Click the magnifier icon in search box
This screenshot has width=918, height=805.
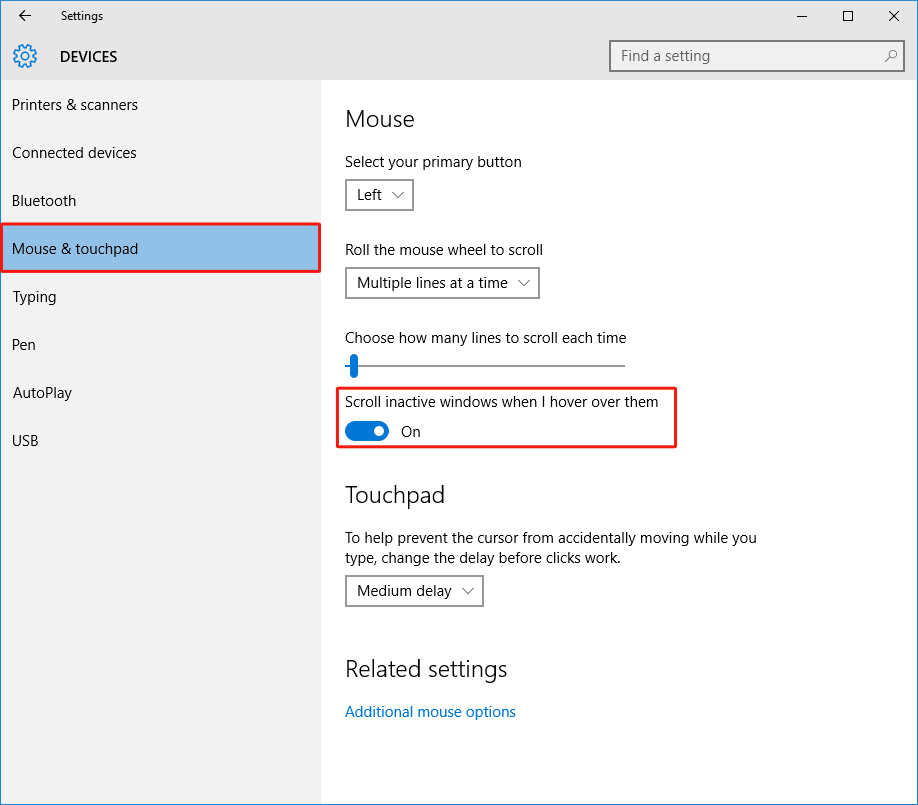[x=890, y=56]
